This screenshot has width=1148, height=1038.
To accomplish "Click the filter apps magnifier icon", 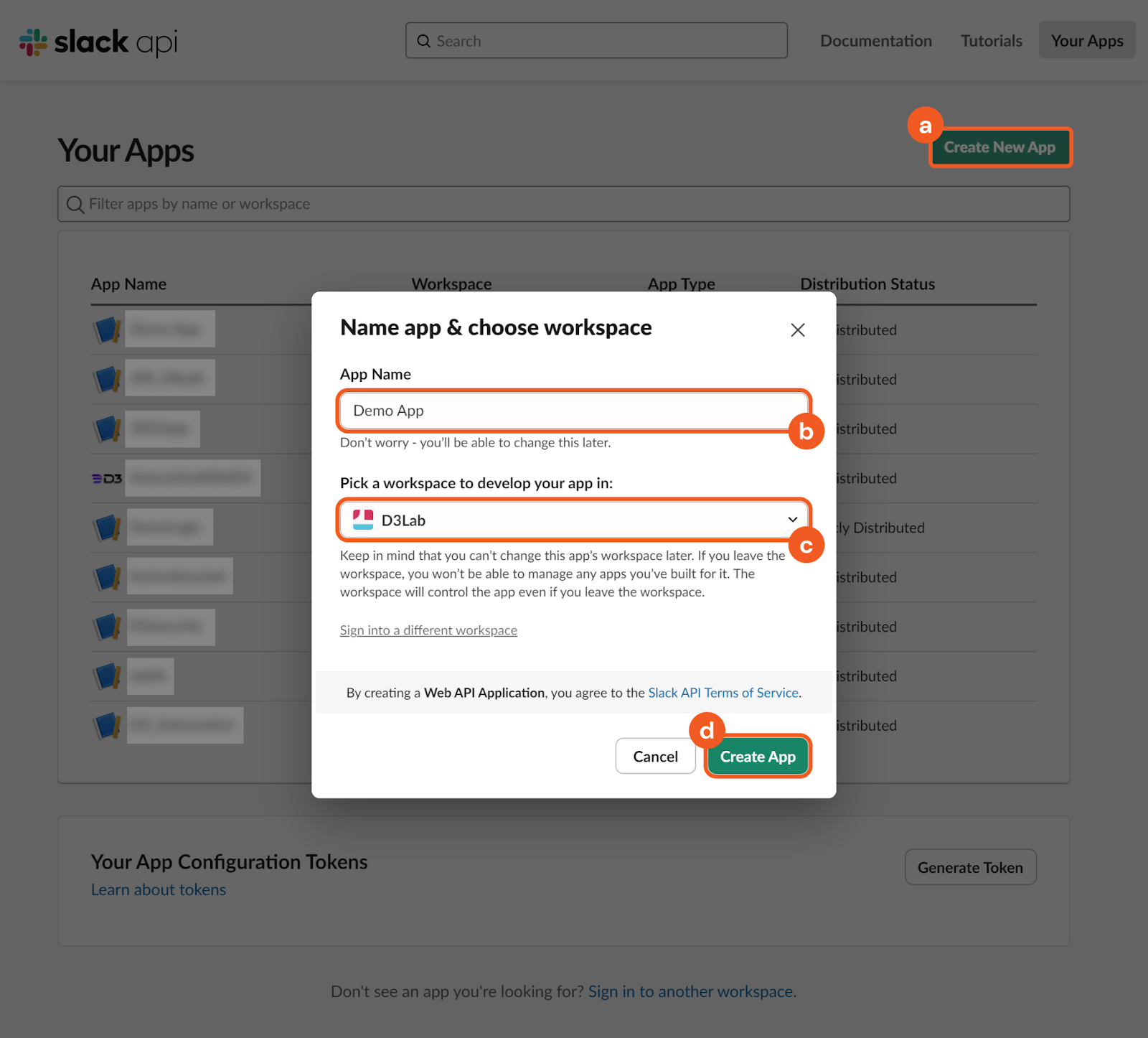I will (75, 205).
